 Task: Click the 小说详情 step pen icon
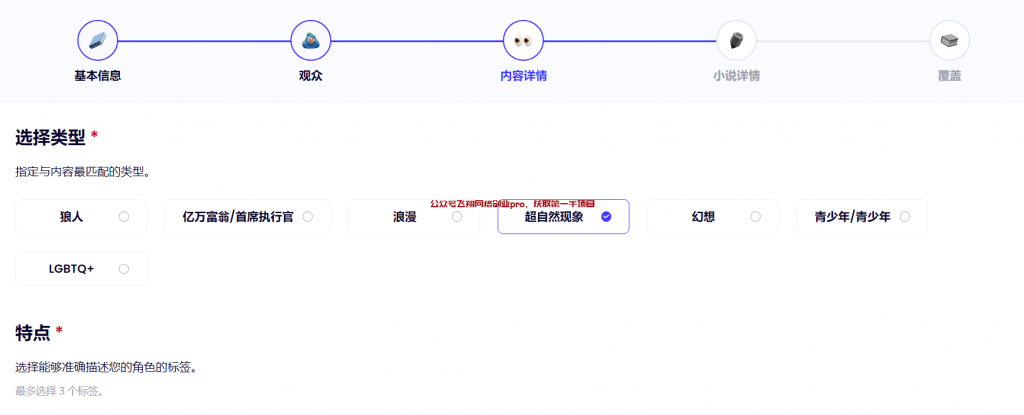pos(736,41)
